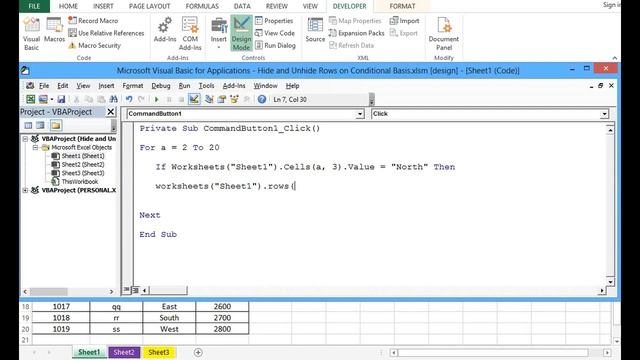Viewport: 640px width, 360px height.
Task: Start Record Macro
Action: [x=93, y=20]
